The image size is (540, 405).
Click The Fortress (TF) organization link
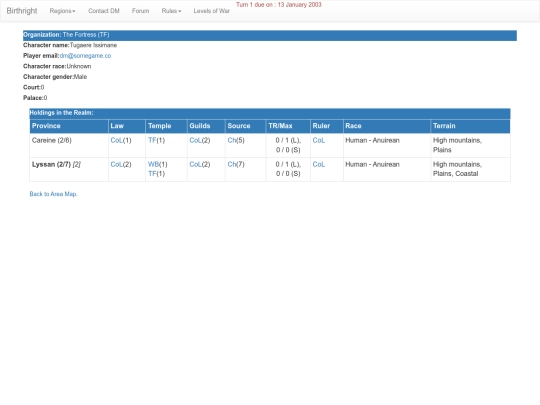coord(86,35)
